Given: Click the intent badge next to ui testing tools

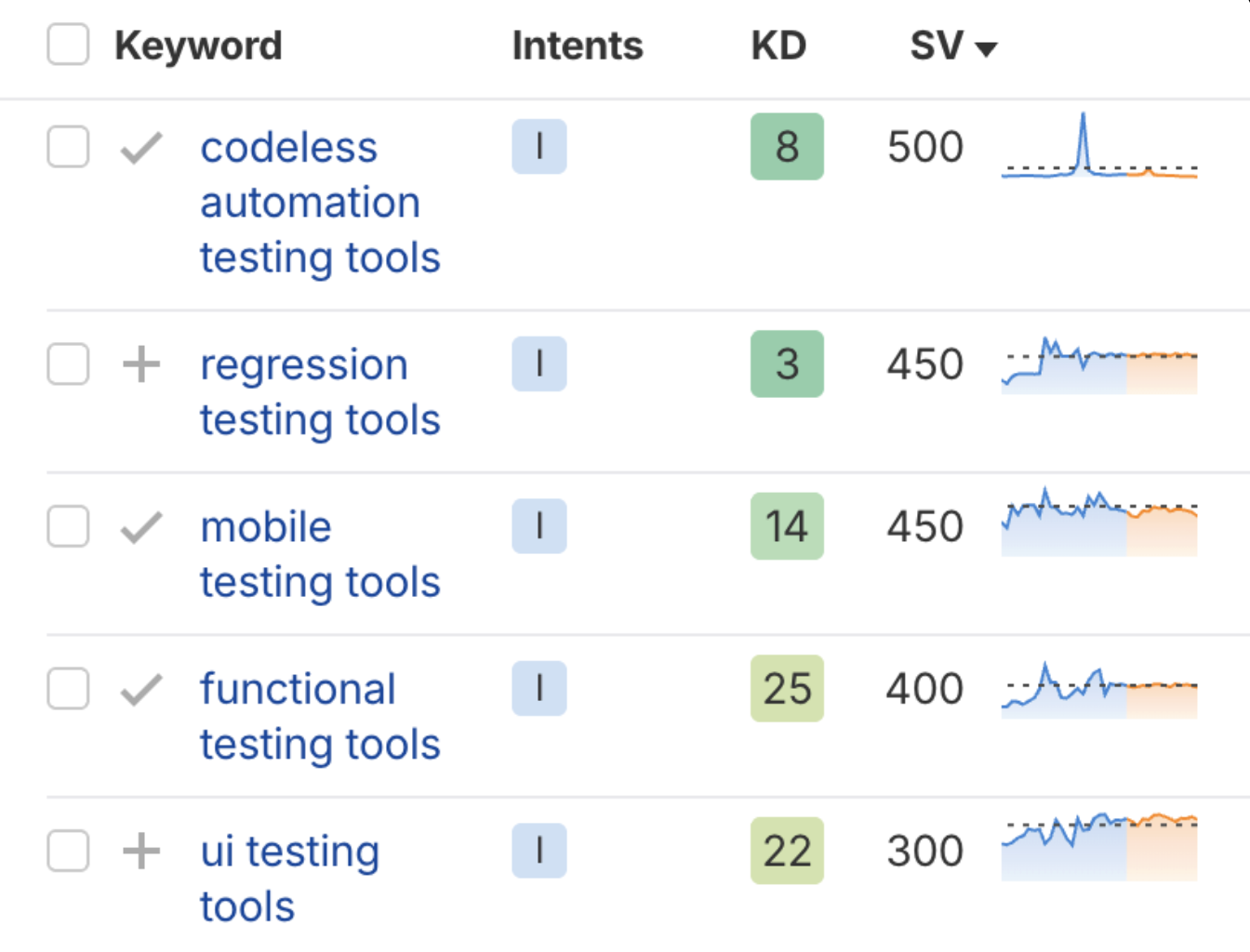Looking at the screenshot, I should coord(539,851).
